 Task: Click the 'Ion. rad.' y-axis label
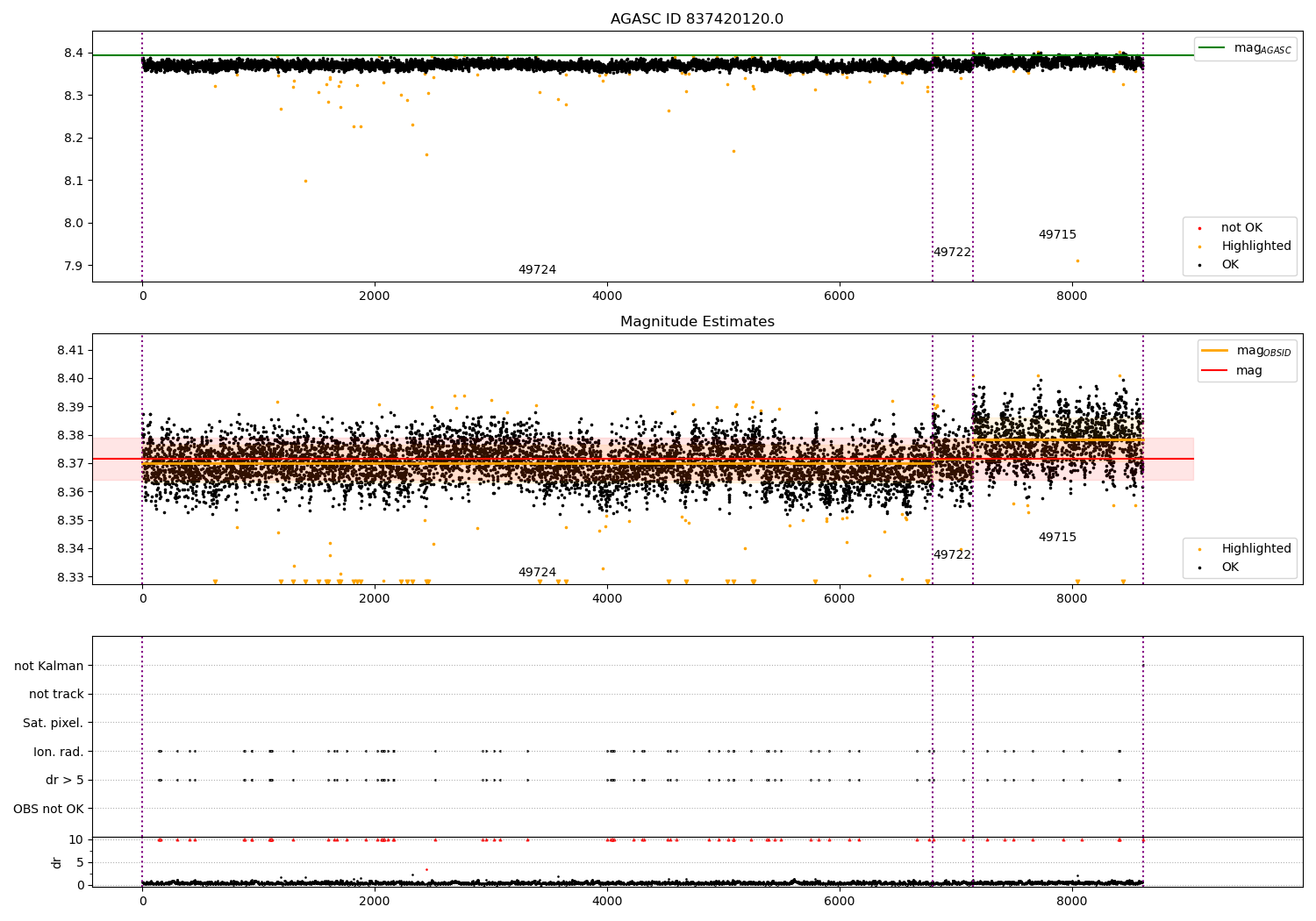point(59,752)
